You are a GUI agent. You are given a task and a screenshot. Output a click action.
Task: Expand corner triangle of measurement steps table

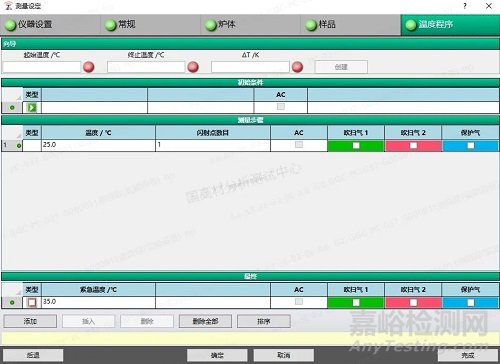(x=19, y=136)
